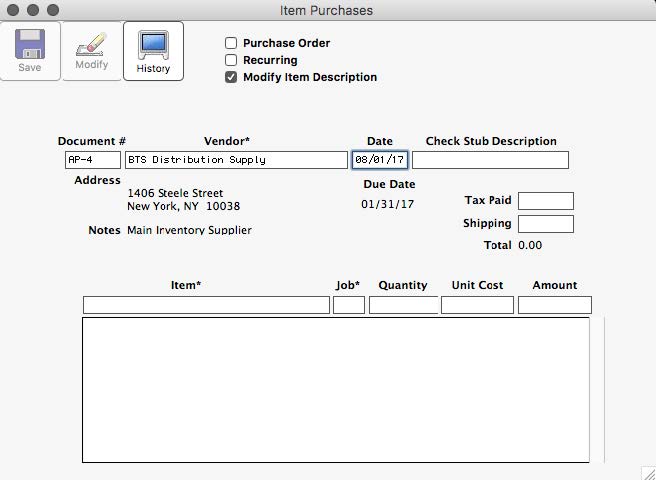Screen dimensions: 656x480
Task: Uncheck Modify Item Description checkbox
Action: coord(231,78)
